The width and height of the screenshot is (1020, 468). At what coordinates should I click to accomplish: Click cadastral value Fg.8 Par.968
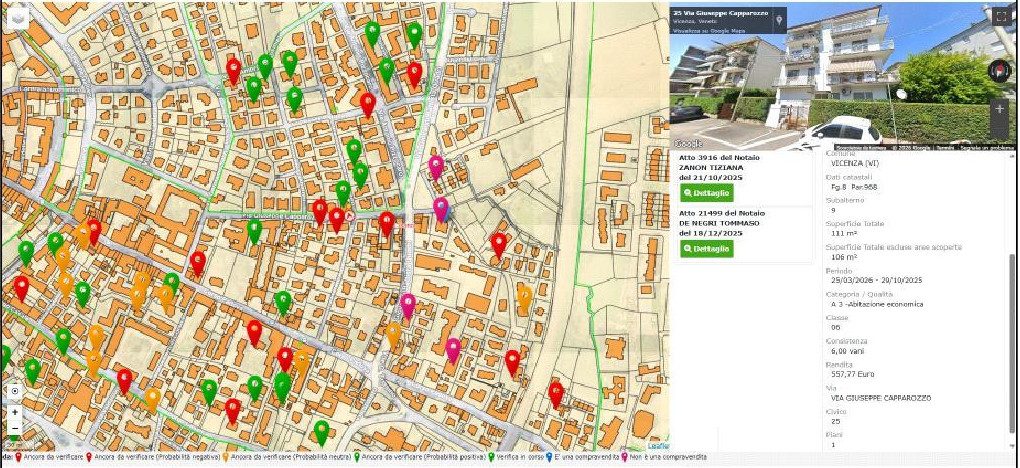853,187
